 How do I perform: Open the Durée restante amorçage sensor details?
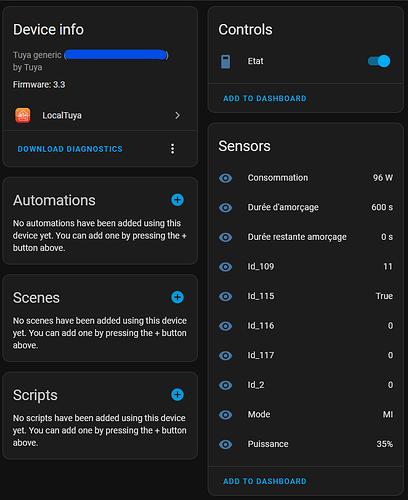[x=306, y=237]
